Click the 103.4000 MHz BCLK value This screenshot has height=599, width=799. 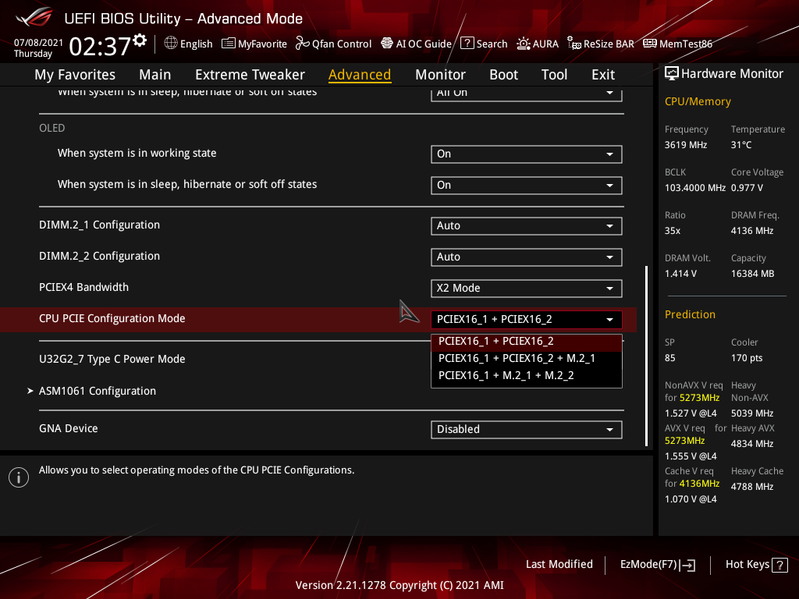click(x=695, y=188)
